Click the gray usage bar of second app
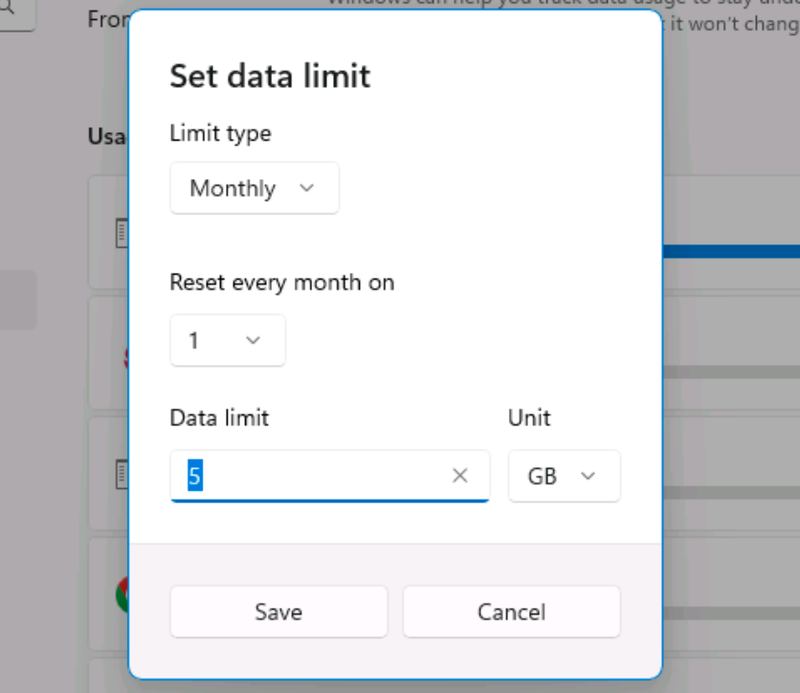 click(x=730, y=371)
